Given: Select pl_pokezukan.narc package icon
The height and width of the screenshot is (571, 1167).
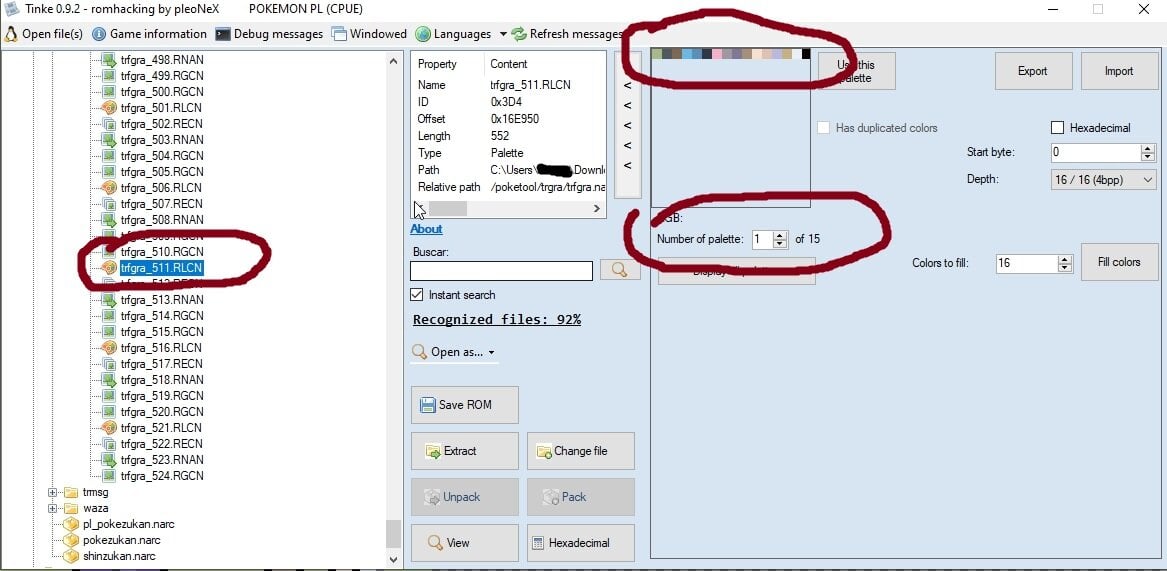Looking at the screenshot, I should [71, 524].
